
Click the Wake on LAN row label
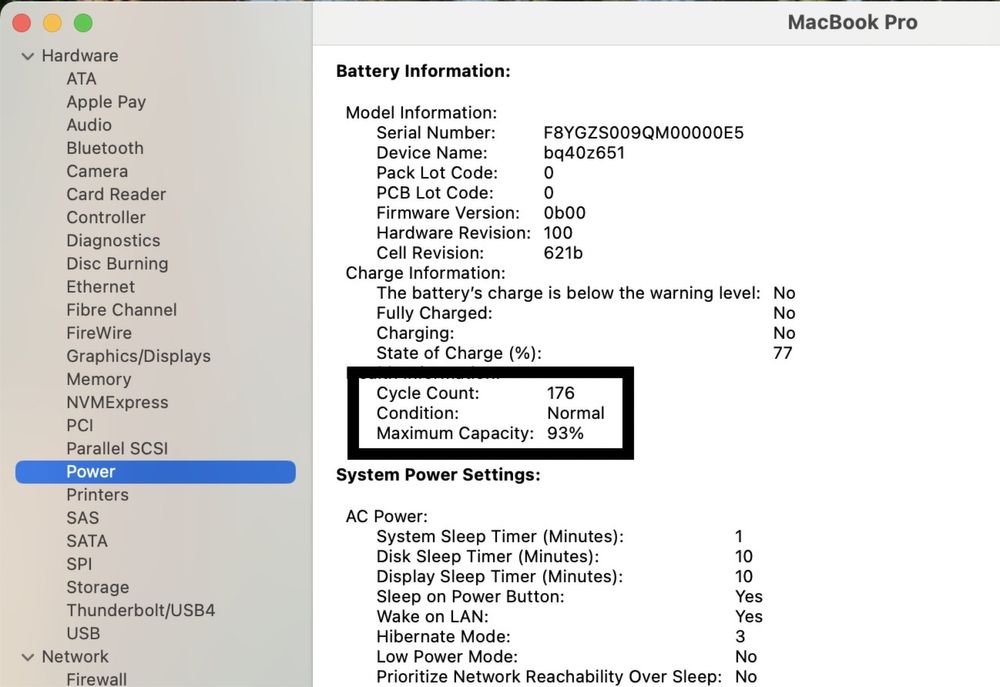432,617
